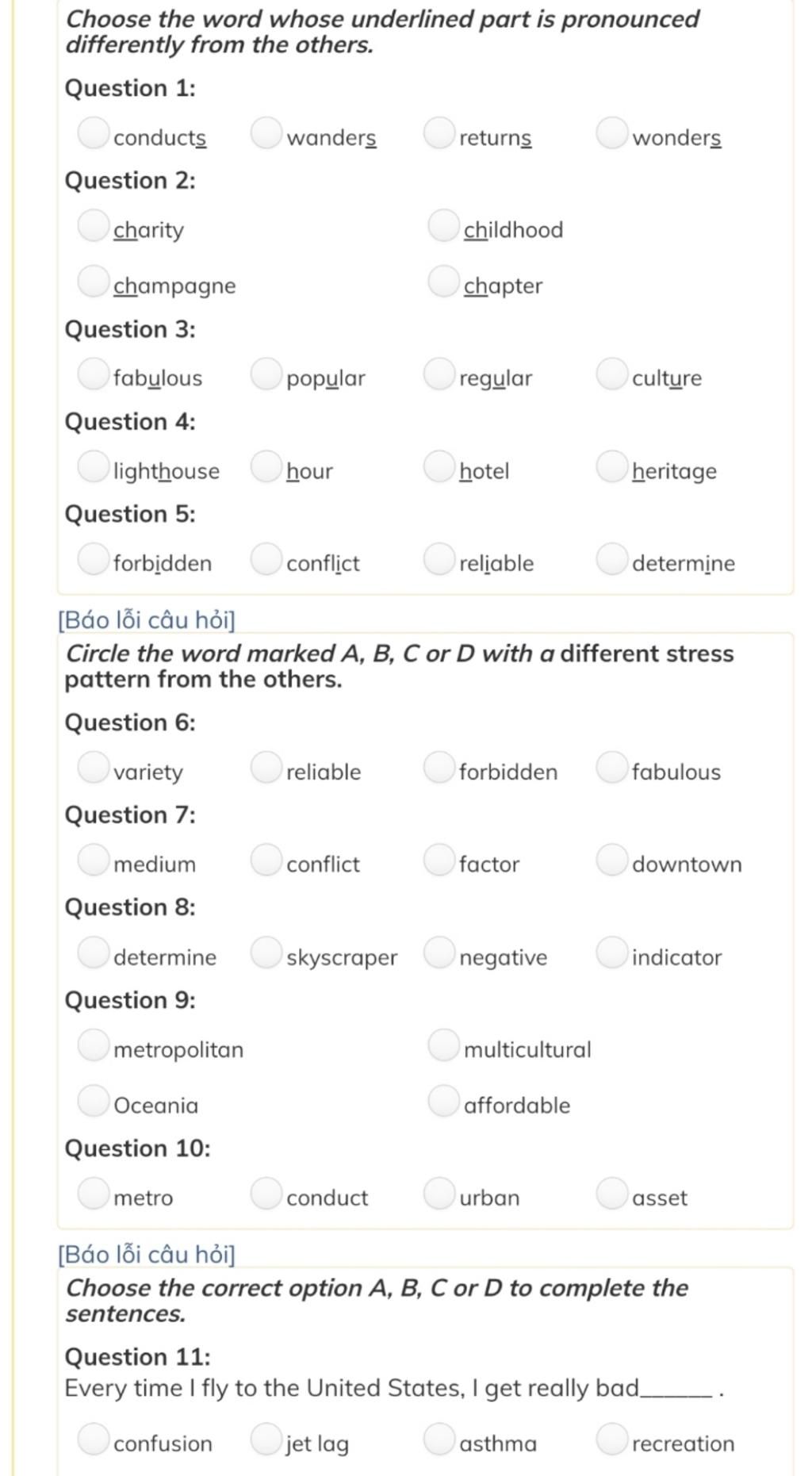
Task: Choose 'culture' option in Question 3
Action: (x=612, y=374)
